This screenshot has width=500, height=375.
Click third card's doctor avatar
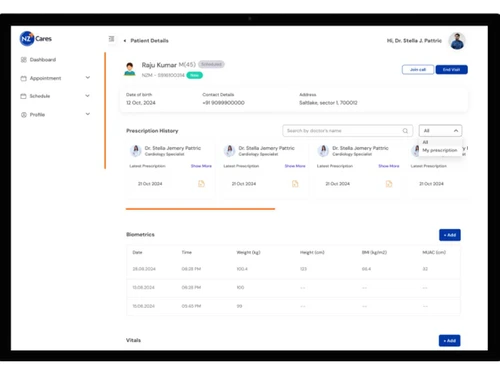pyautogui.click(x=323, y=151)
